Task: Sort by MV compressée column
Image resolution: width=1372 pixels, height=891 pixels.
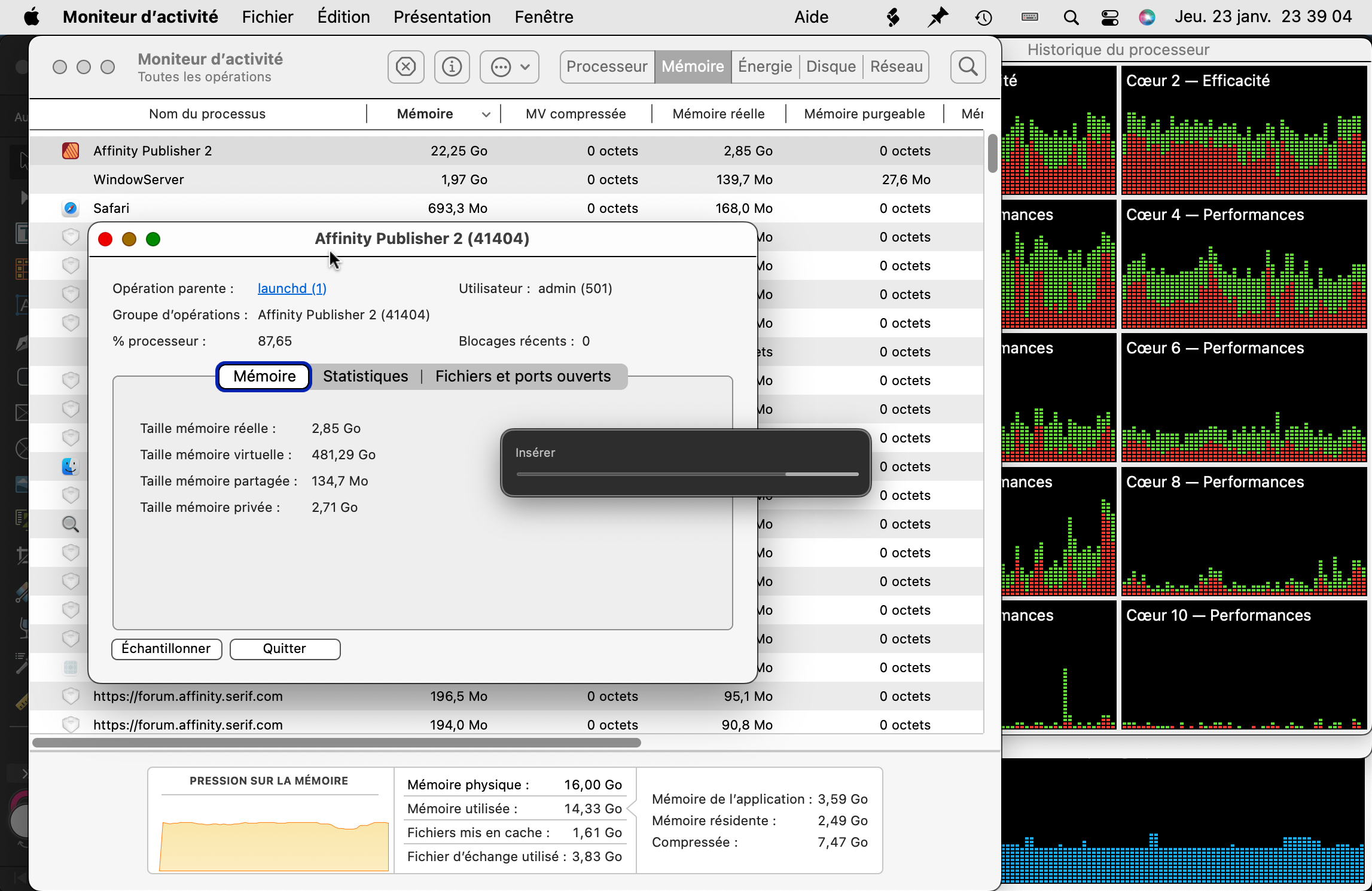Action: coord(575,114)
